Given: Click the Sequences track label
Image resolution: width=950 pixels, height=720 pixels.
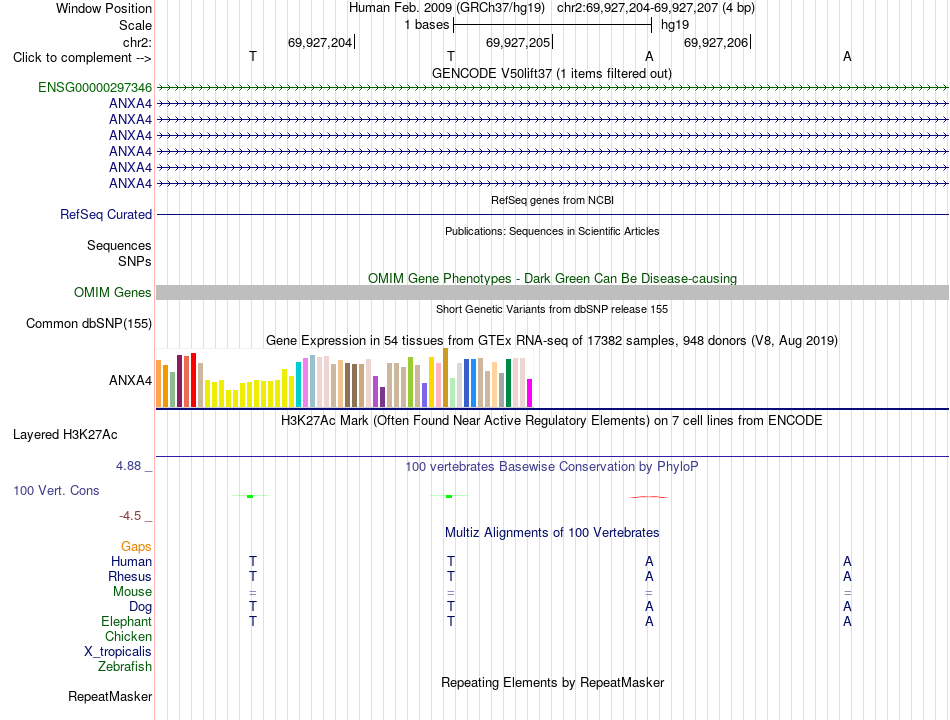Looking at the screenshot, I should click(119, 245).
